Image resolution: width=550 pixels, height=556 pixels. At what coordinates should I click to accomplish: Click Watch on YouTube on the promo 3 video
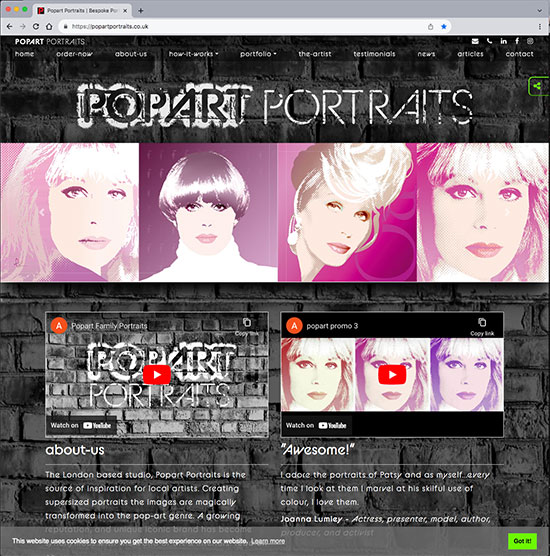(x=316, y=425)
